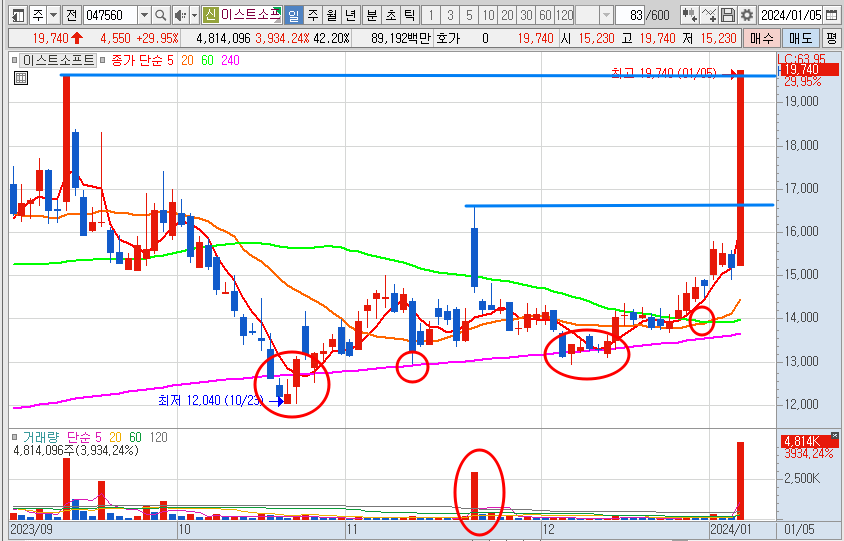
Task: Select the daily '일' chart period
Action: click(293, 15)
